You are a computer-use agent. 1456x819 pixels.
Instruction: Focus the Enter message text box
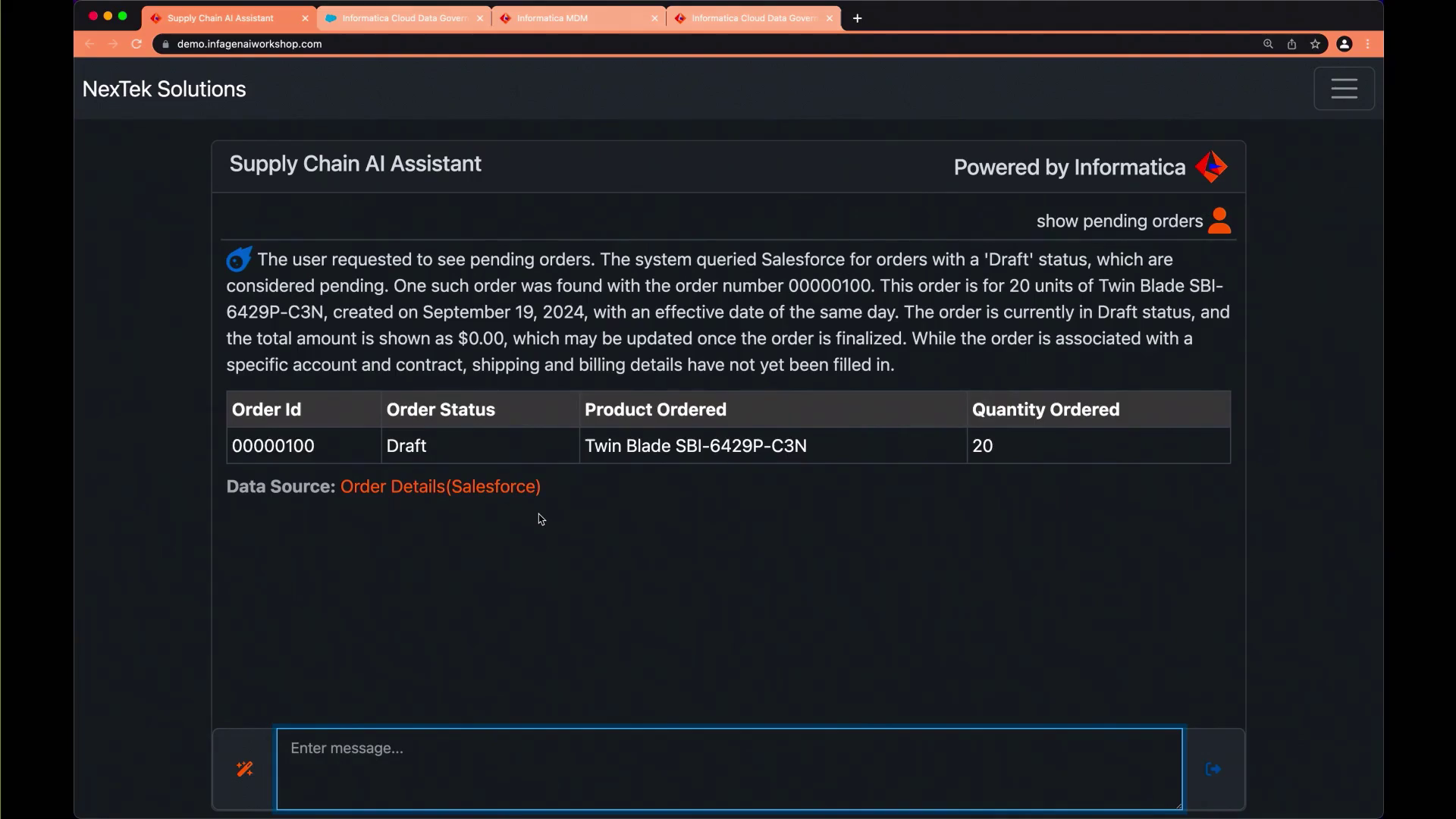[728, 769]
